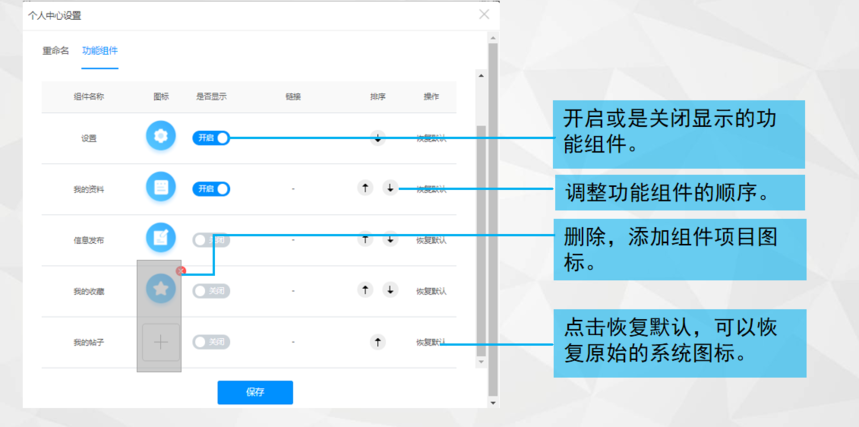Move 我的帖子 row up

[377, 343]
